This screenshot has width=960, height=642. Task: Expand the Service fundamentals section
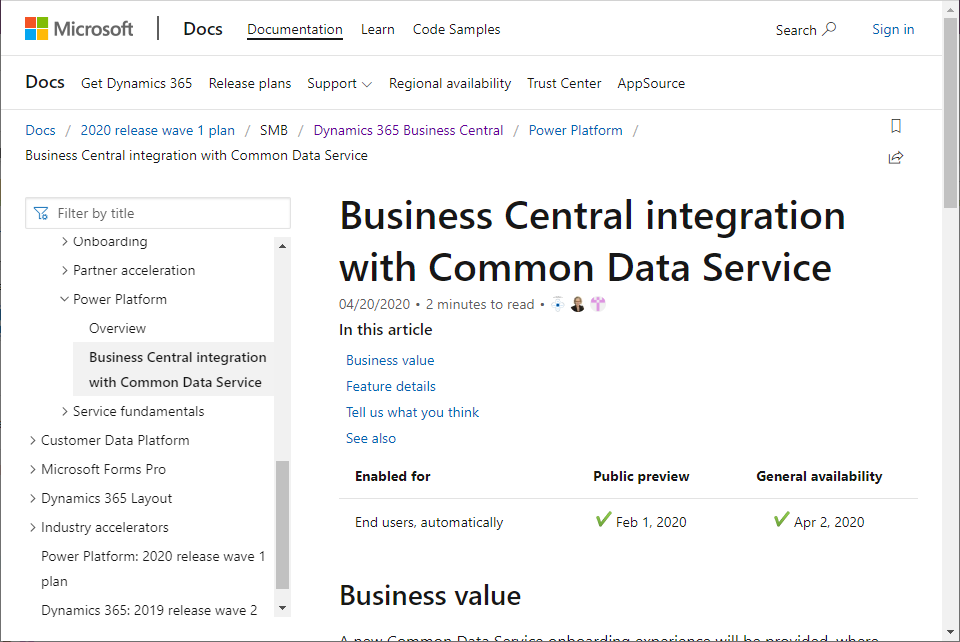(64, 411)
